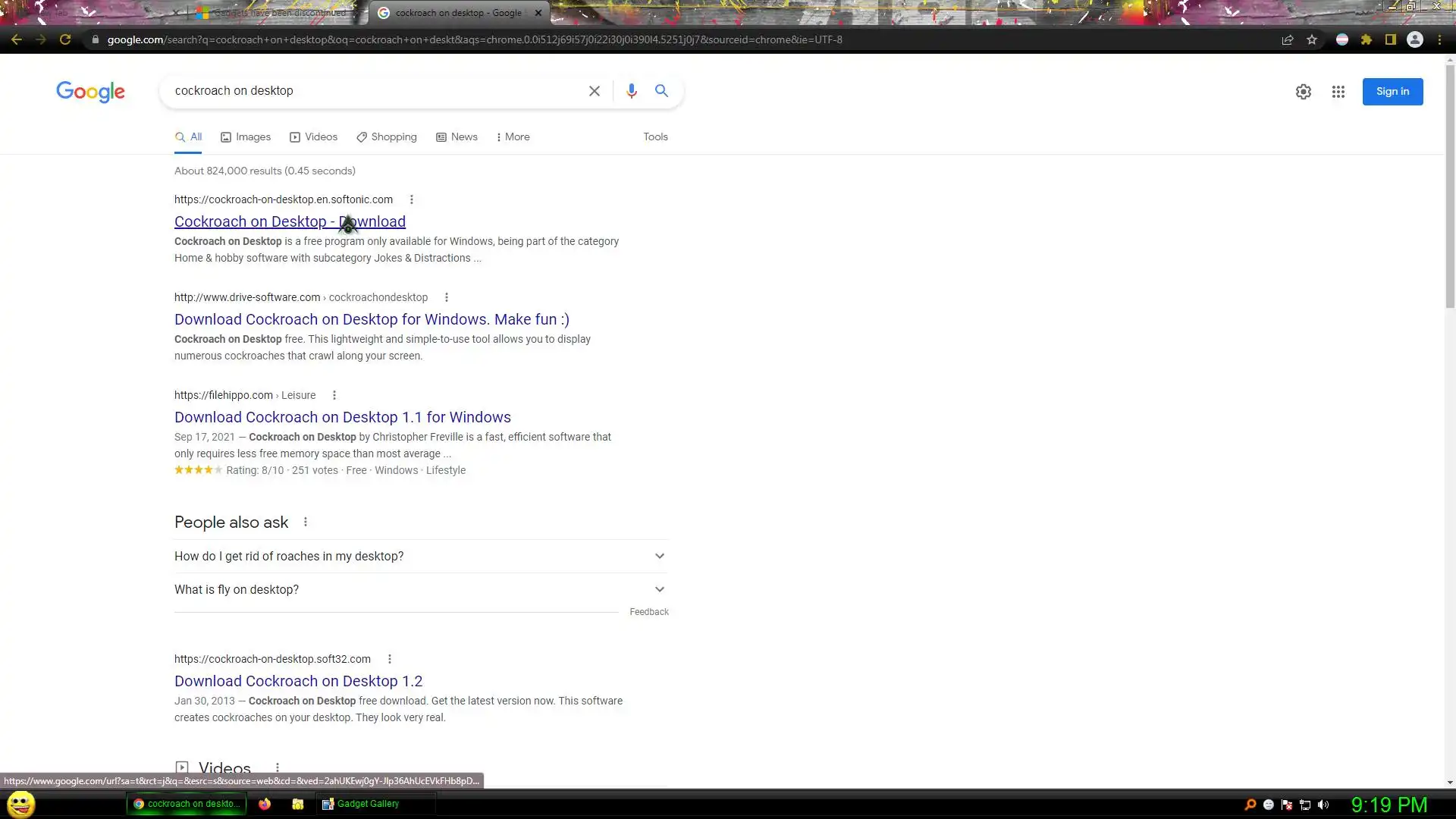Open Firefox from the taskbar
The height and width of the screenshot is (819, 1456).
(x=264, y=804)
